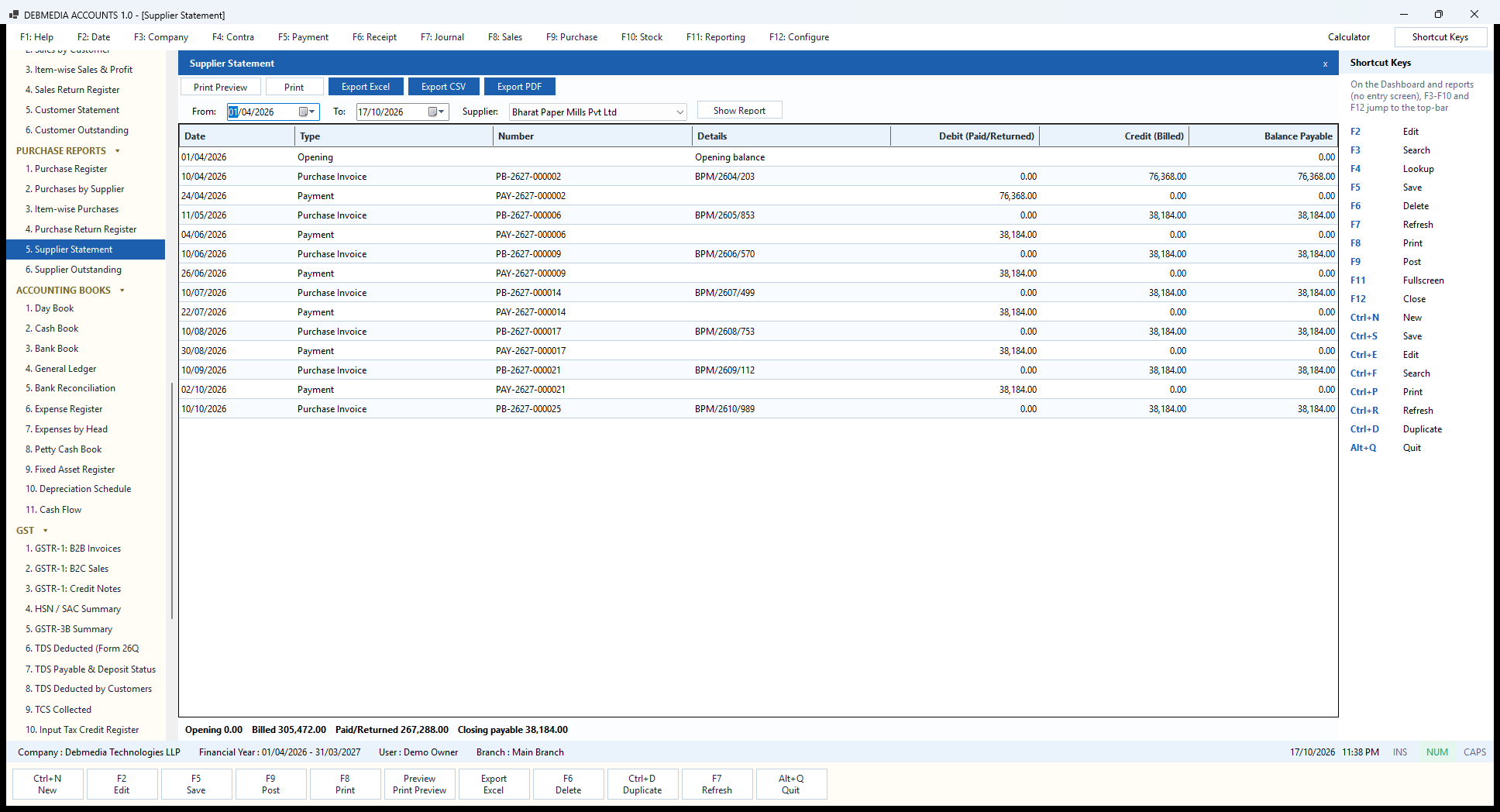Image resolution: width=1500 pixels, height=812 pixels.
Task: Click Export Excel button in toolbar
Action: 366,87
